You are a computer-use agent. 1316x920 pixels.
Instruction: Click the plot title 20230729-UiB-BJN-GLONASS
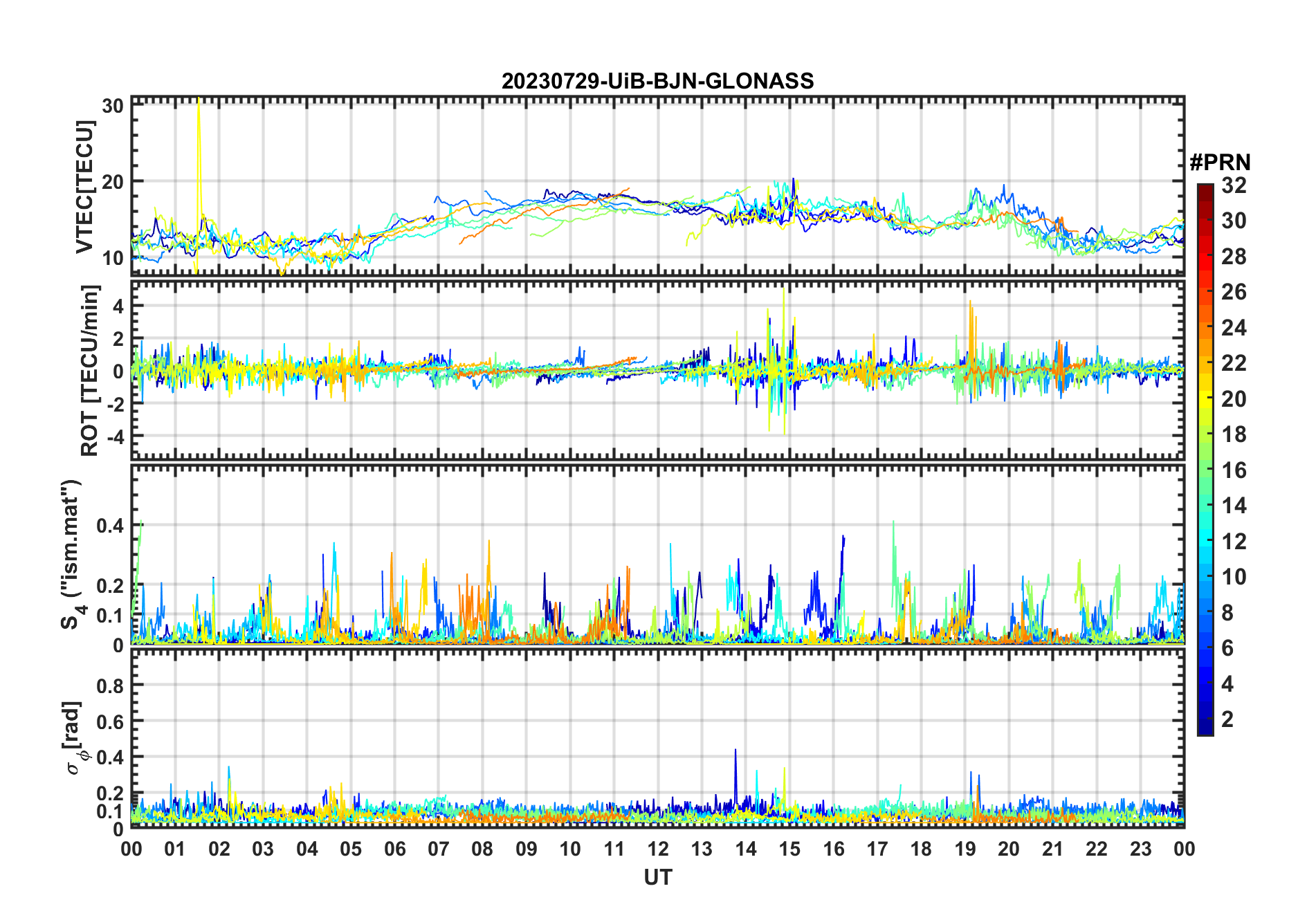point(657,81)
